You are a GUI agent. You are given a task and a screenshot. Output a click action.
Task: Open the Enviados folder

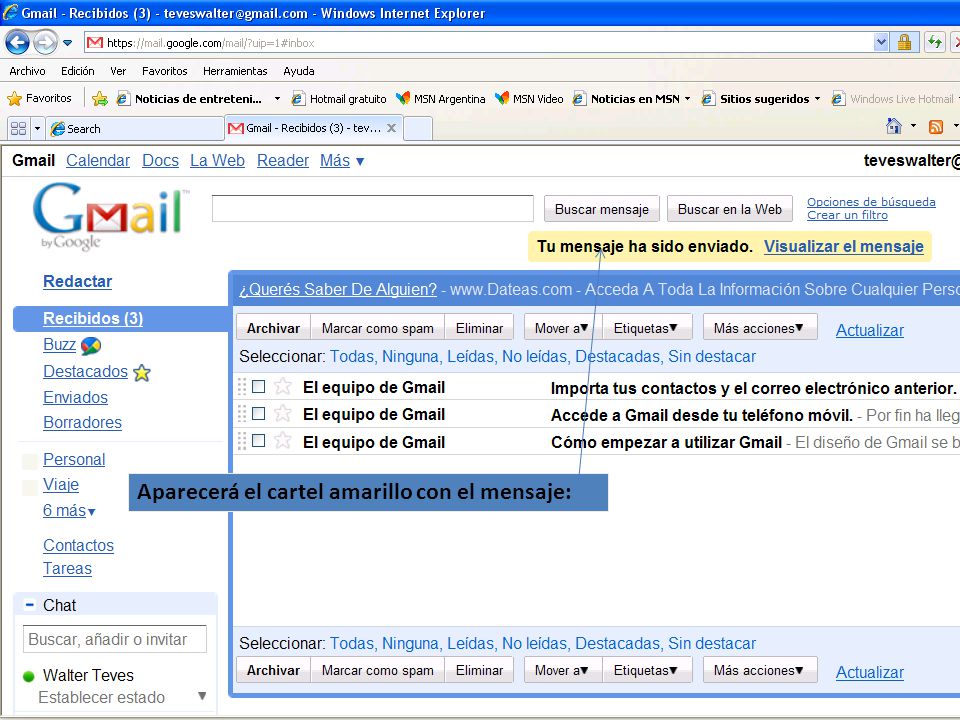(x=75, y=397)
